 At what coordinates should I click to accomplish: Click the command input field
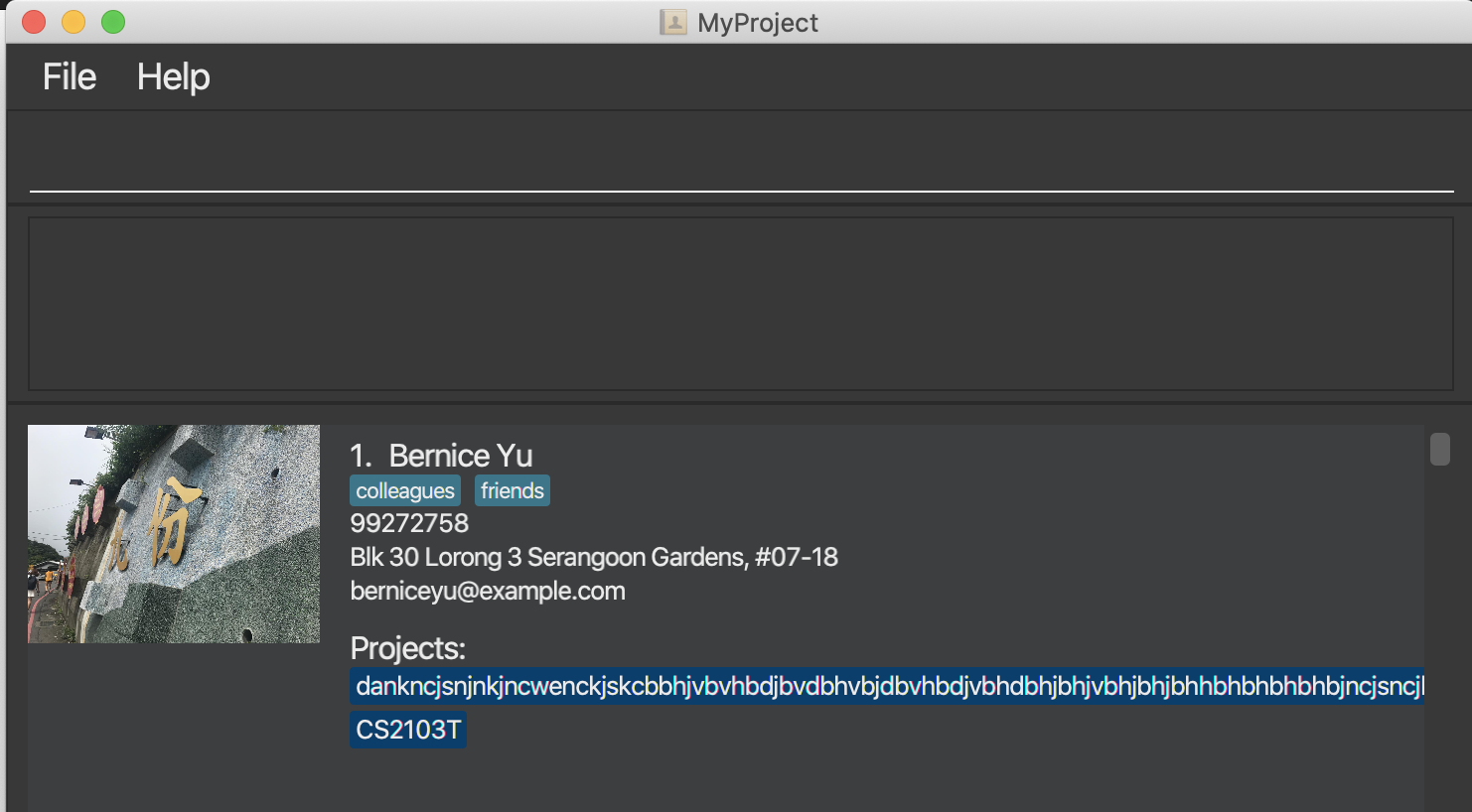click(x=741, y=159)
